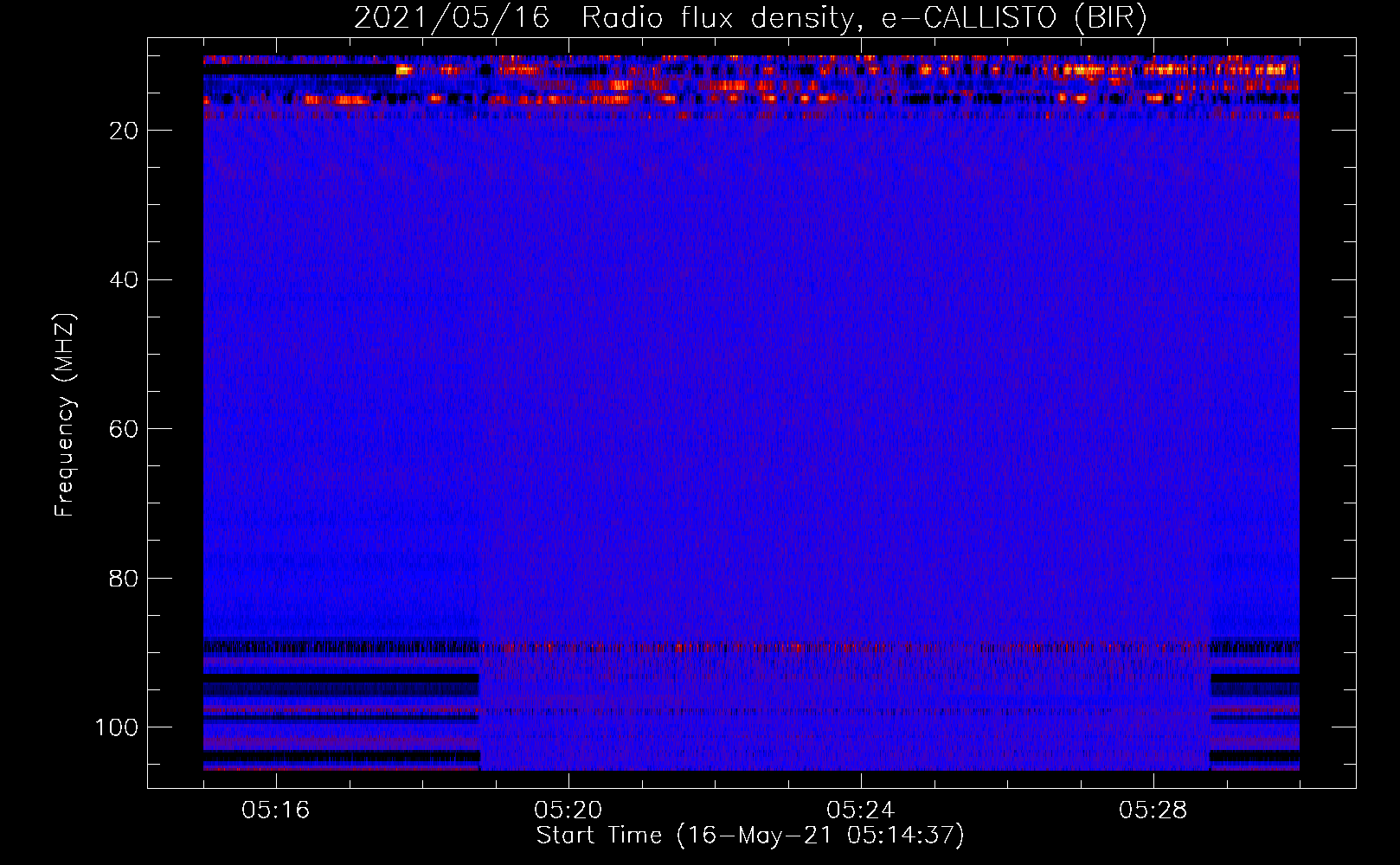
Task: Click the 05:24 time tick label
Action: (860, 811)
